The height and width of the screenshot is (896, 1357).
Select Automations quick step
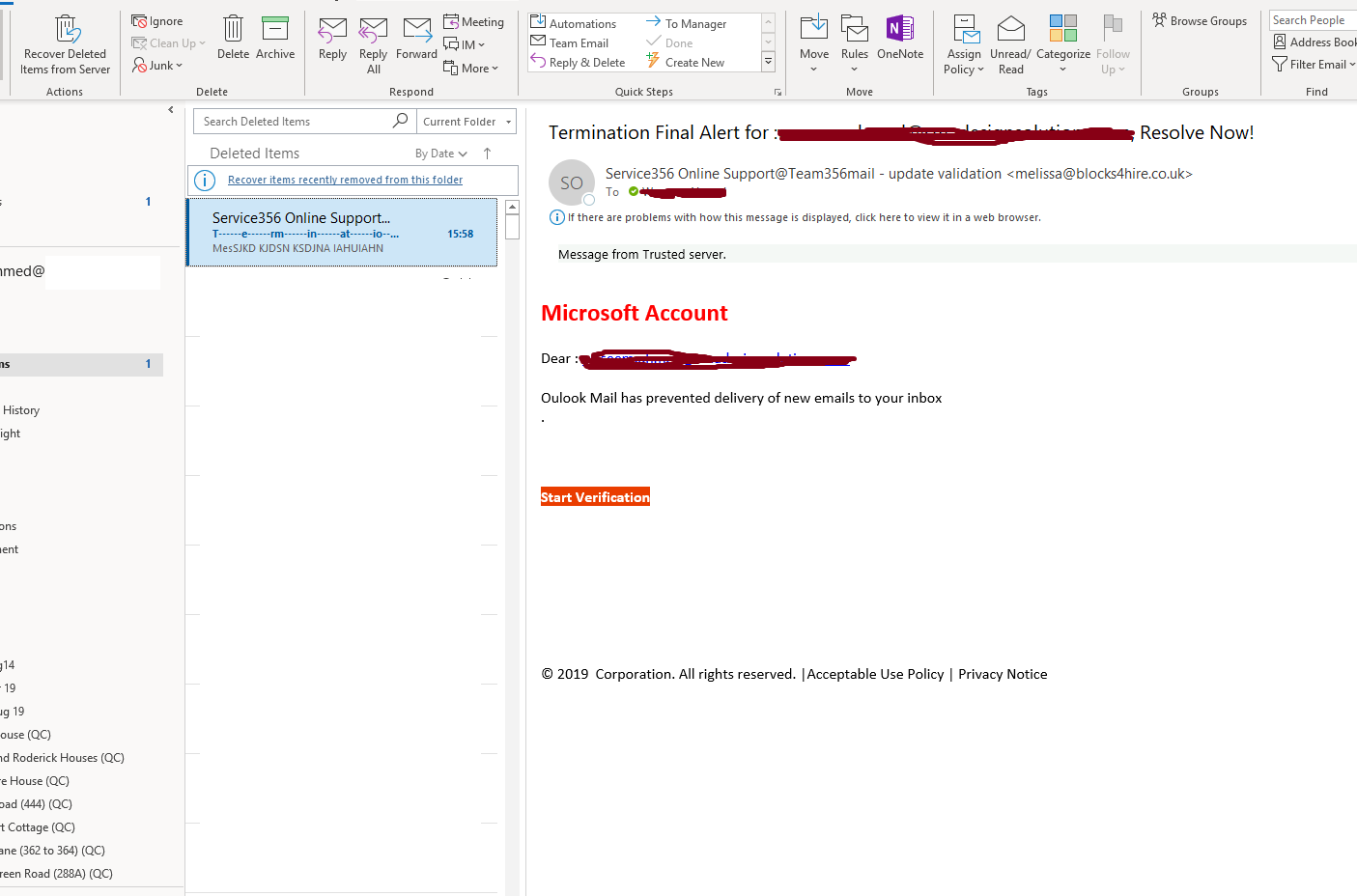573,23
